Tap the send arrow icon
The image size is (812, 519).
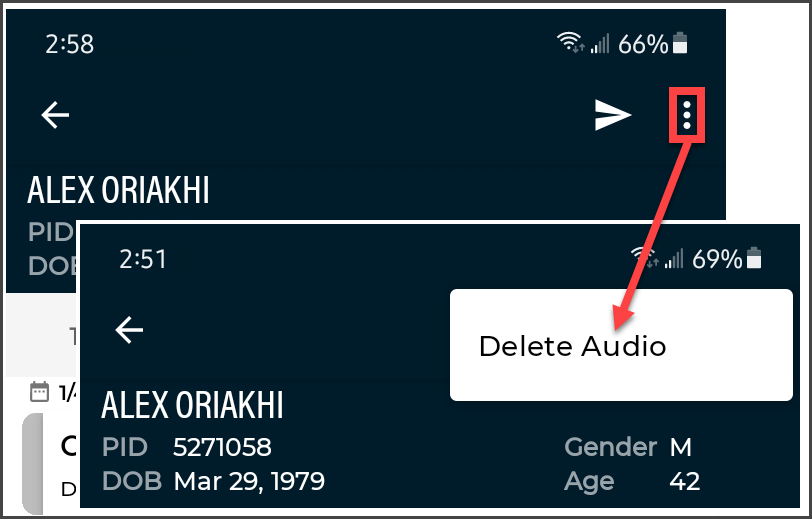pyautogui.click(x=613, y=116)
